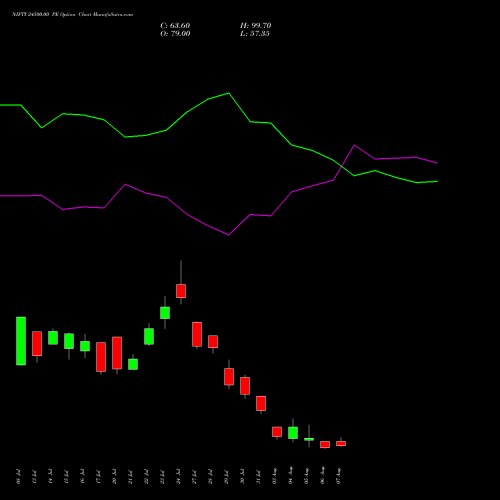
Task: Select the tall green first candlestick
Action: click(x=21, y=341)
